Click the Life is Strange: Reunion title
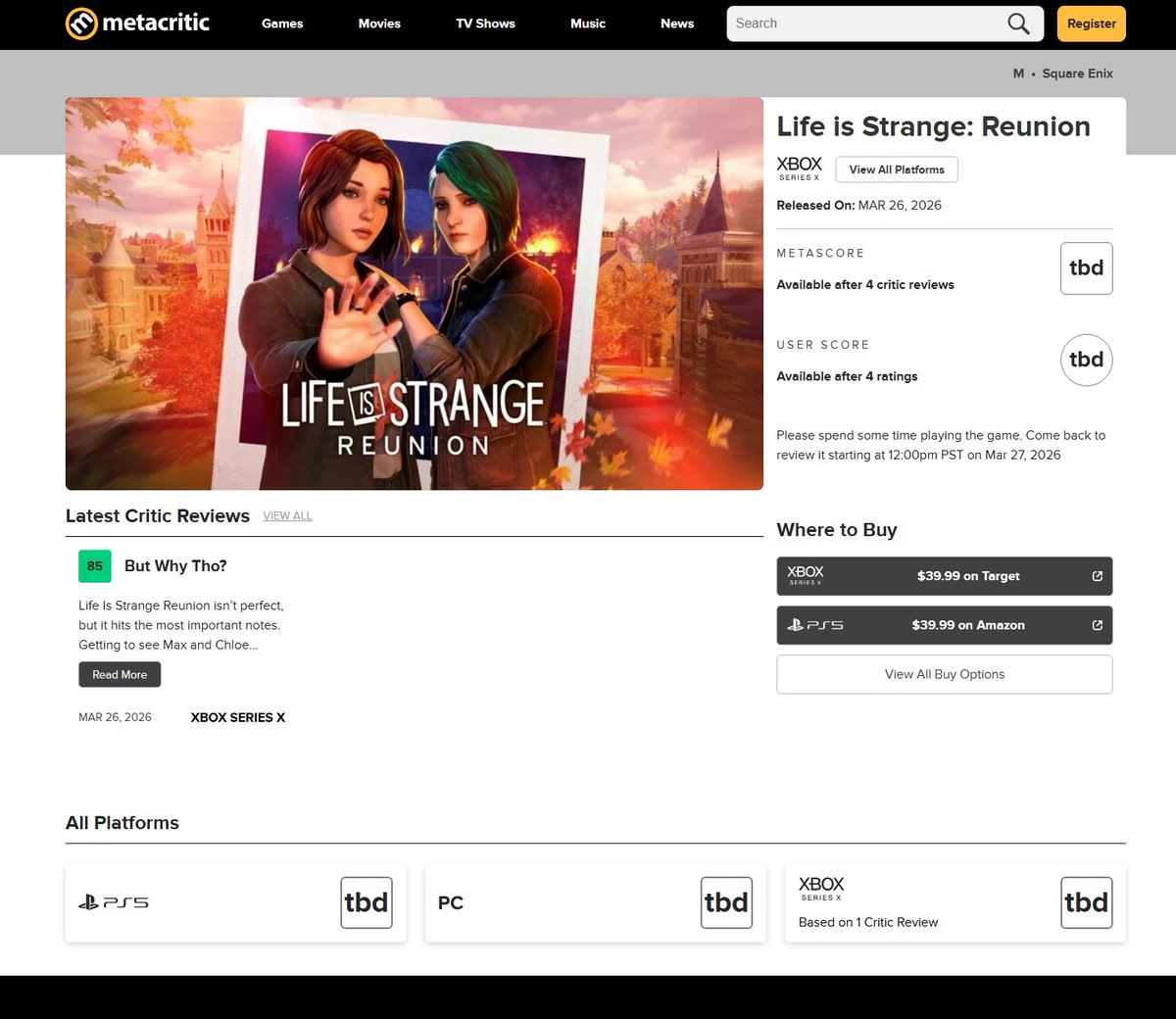Image resolution: width=1176 pixels, height=1019 pixels. pyautogui.click(x=934, y=126)
